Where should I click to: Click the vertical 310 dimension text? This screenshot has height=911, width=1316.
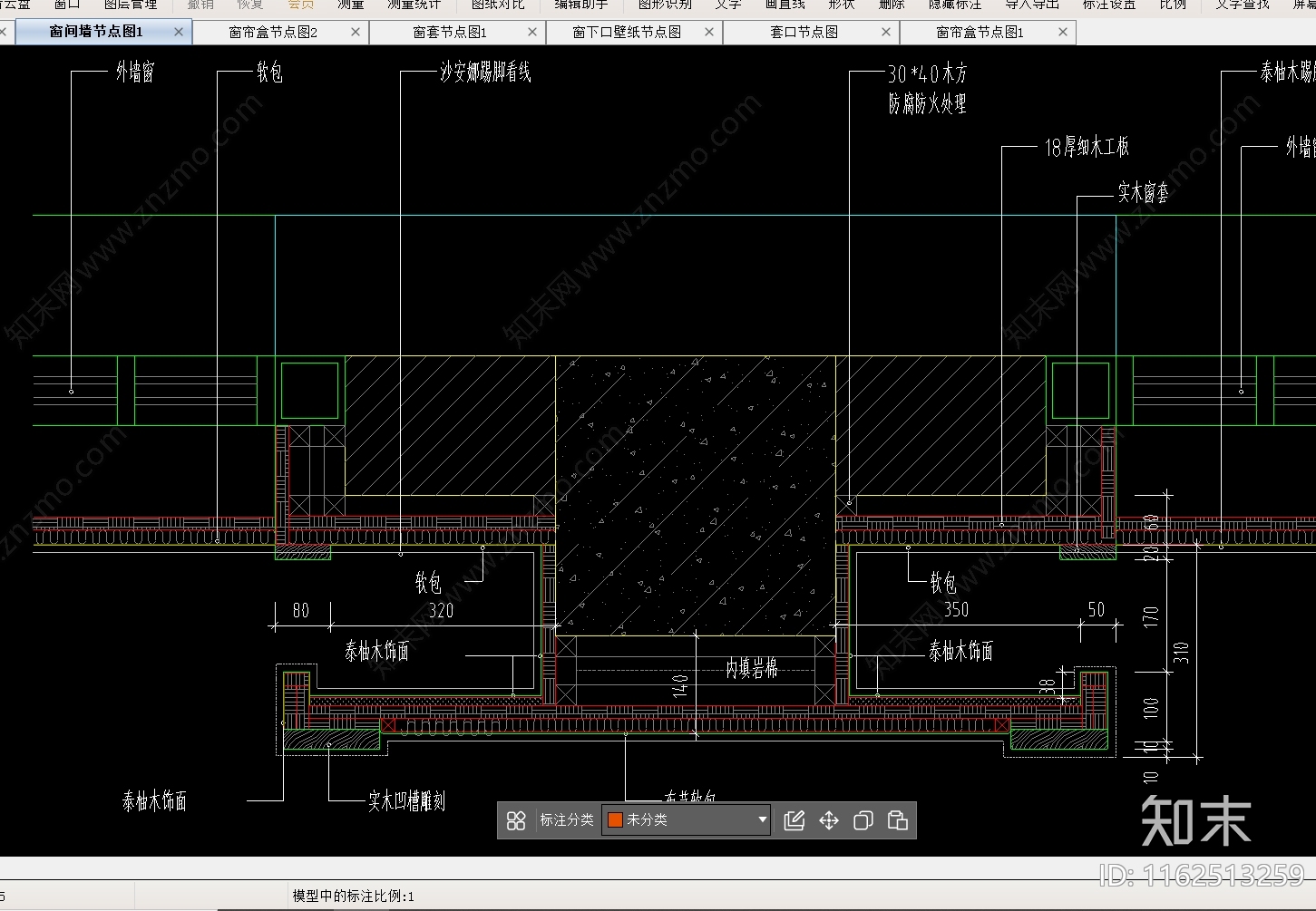coord(1181,653)
